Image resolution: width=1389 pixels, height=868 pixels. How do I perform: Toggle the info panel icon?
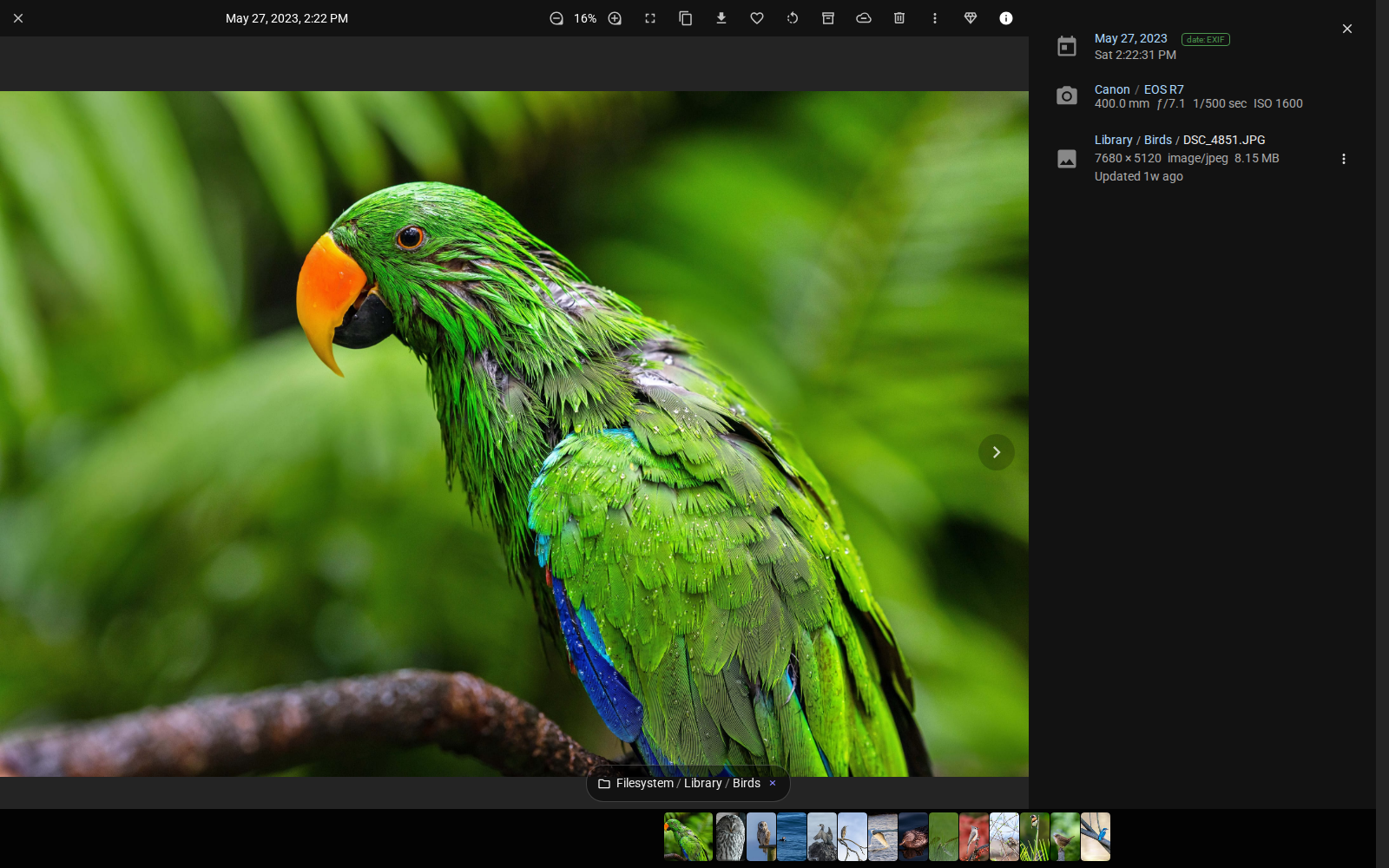(x=1006, y=18)
